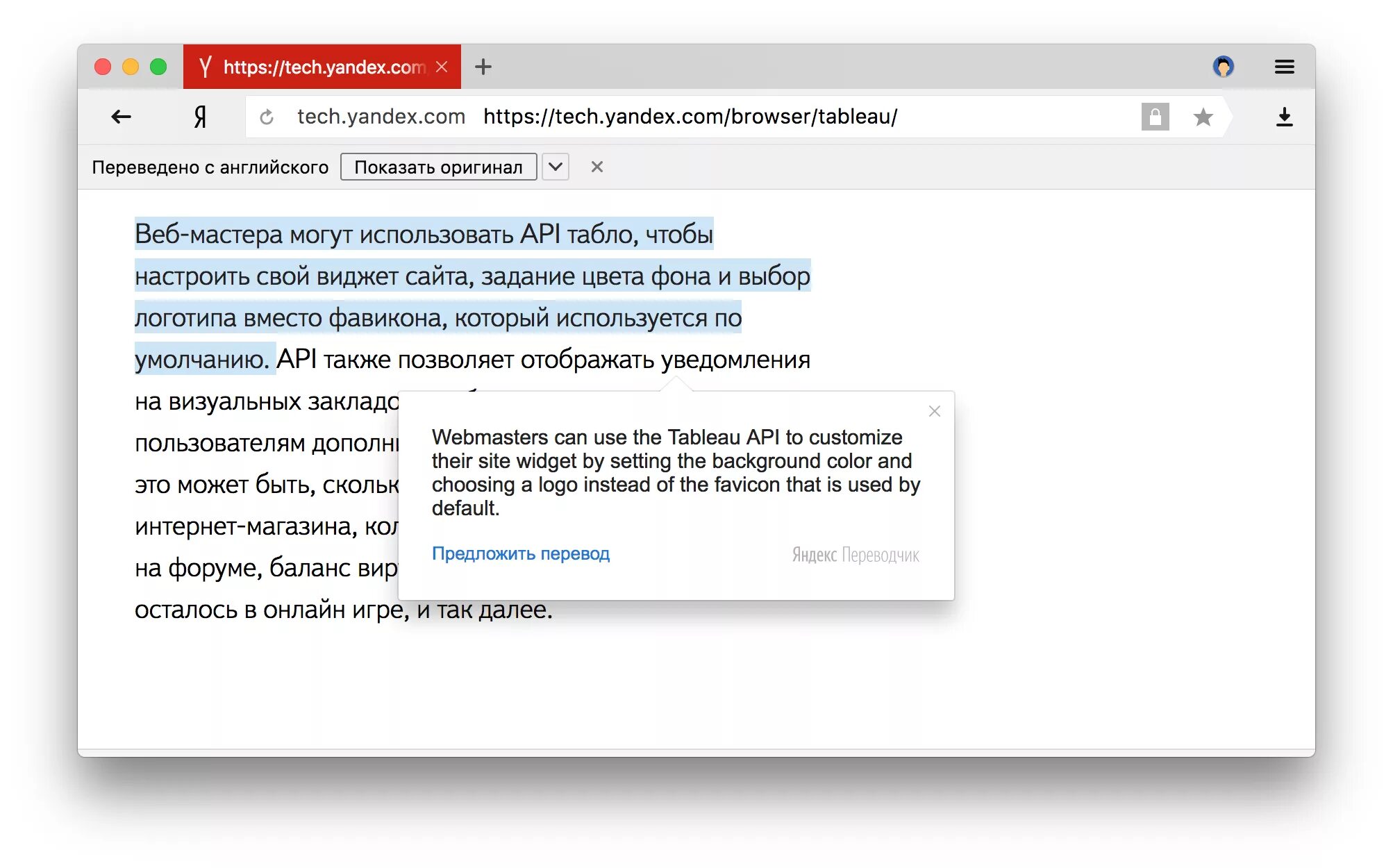Open Yandex home via the Я icon
The height and width of the screenshot is (868, 1393).
pyautogui.click(x=200, y=117)
